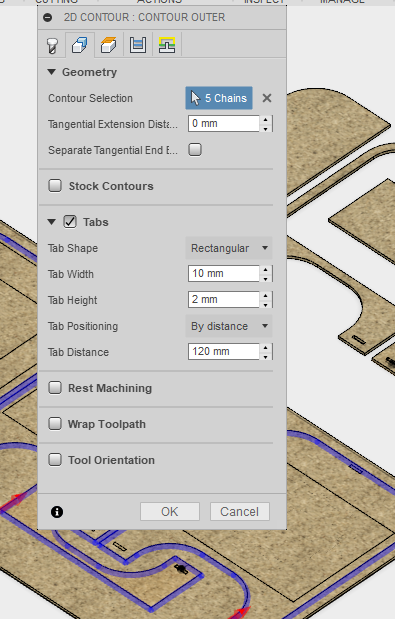Collapse the 2D Contour dialog with the minus icon
395x619 pixels.
[x=48, y=17]
